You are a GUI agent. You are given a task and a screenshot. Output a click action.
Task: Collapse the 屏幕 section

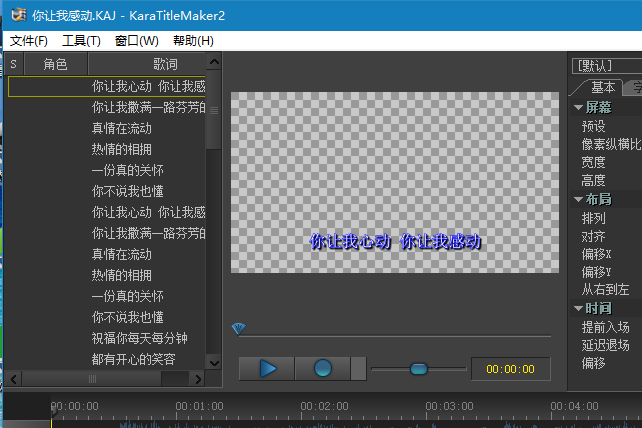point(578,107)
